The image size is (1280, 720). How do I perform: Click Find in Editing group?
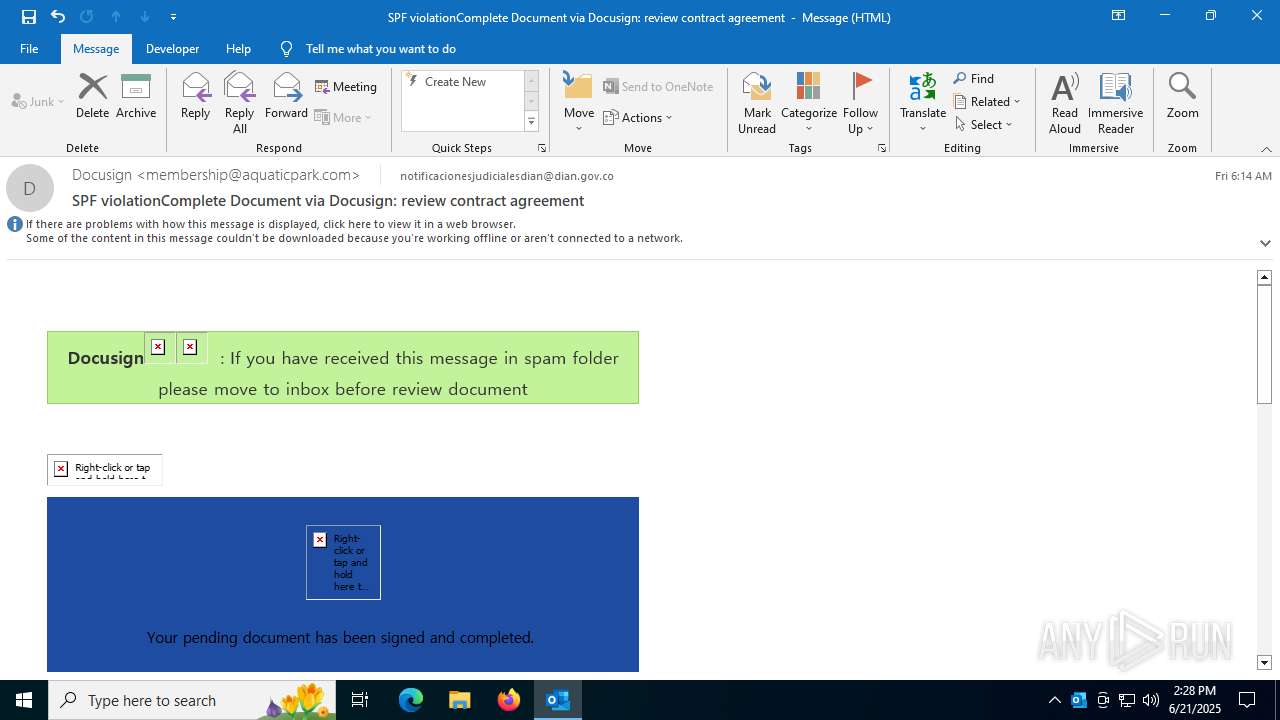click(974, 79)
